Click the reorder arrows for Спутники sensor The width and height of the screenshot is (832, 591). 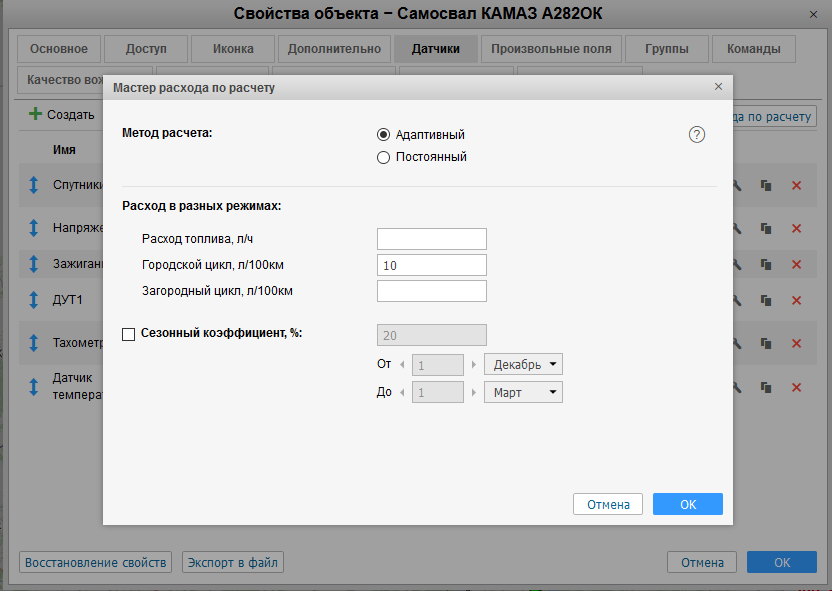[x=33, y=185]
